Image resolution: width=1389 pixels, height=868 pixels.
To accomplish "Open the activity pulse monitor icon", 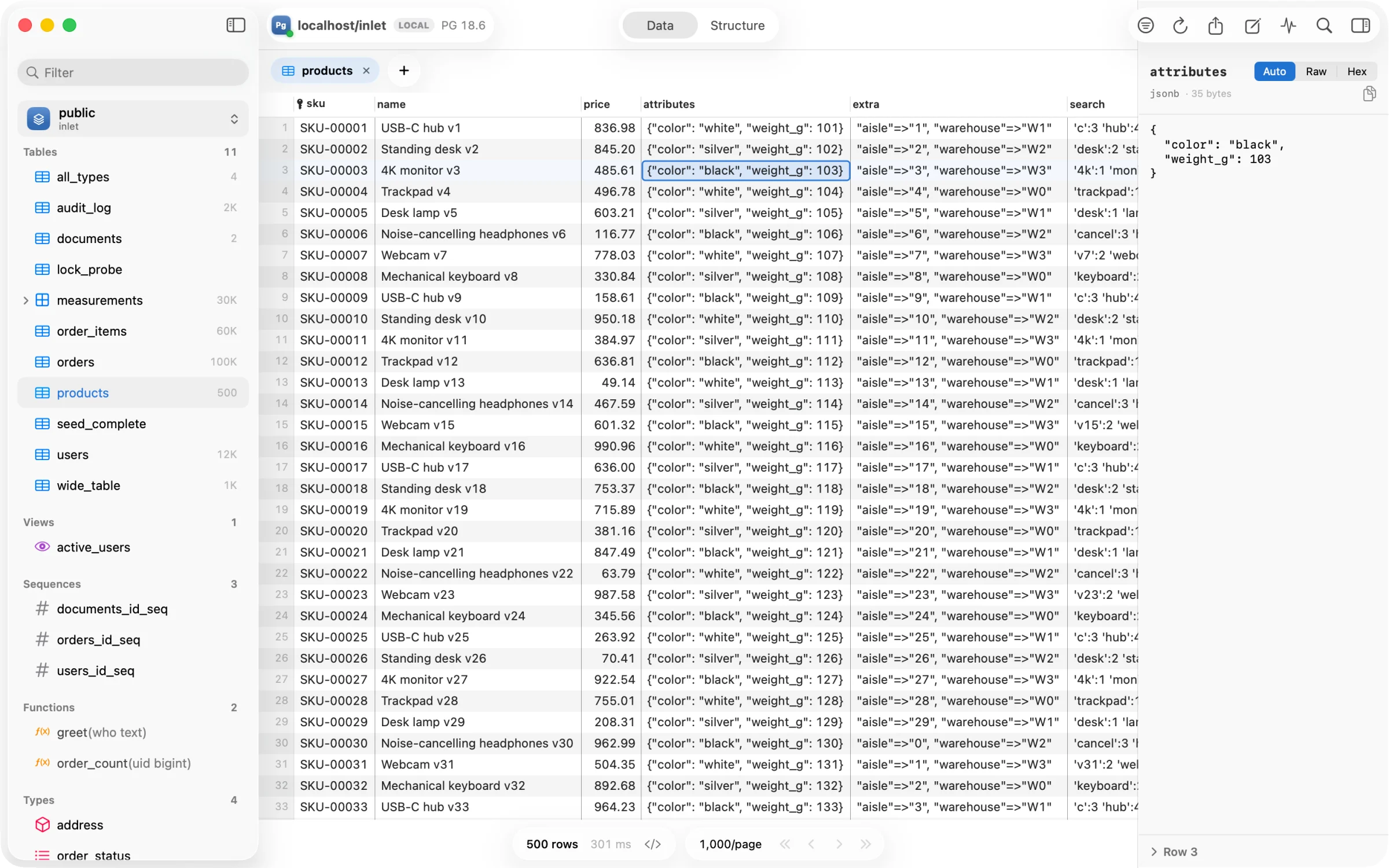I will pyautogui.click(x=1289, y=25).
